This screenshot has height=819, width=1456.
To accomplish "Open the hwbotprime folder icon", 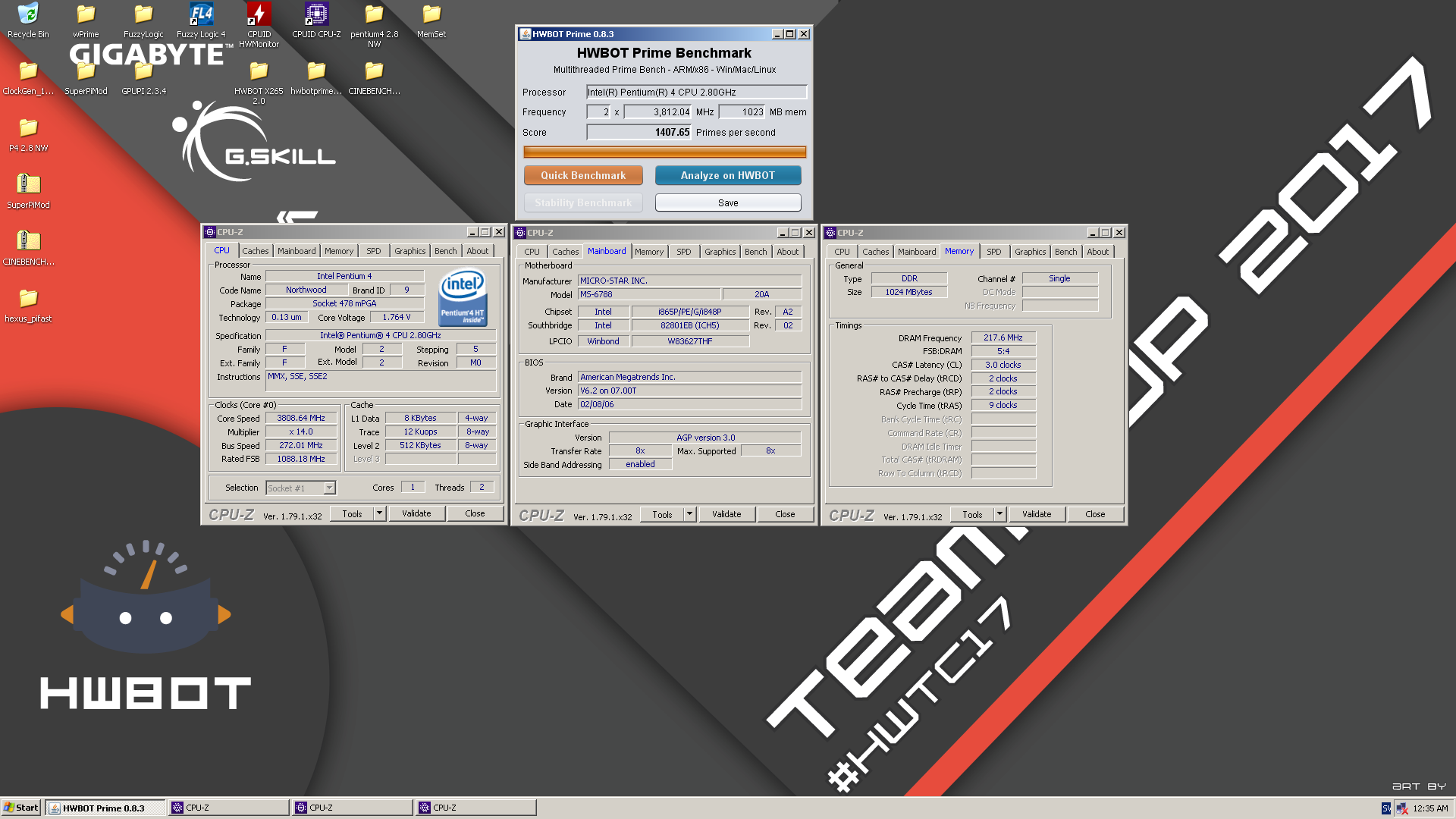I will click(x=316, y=77).
